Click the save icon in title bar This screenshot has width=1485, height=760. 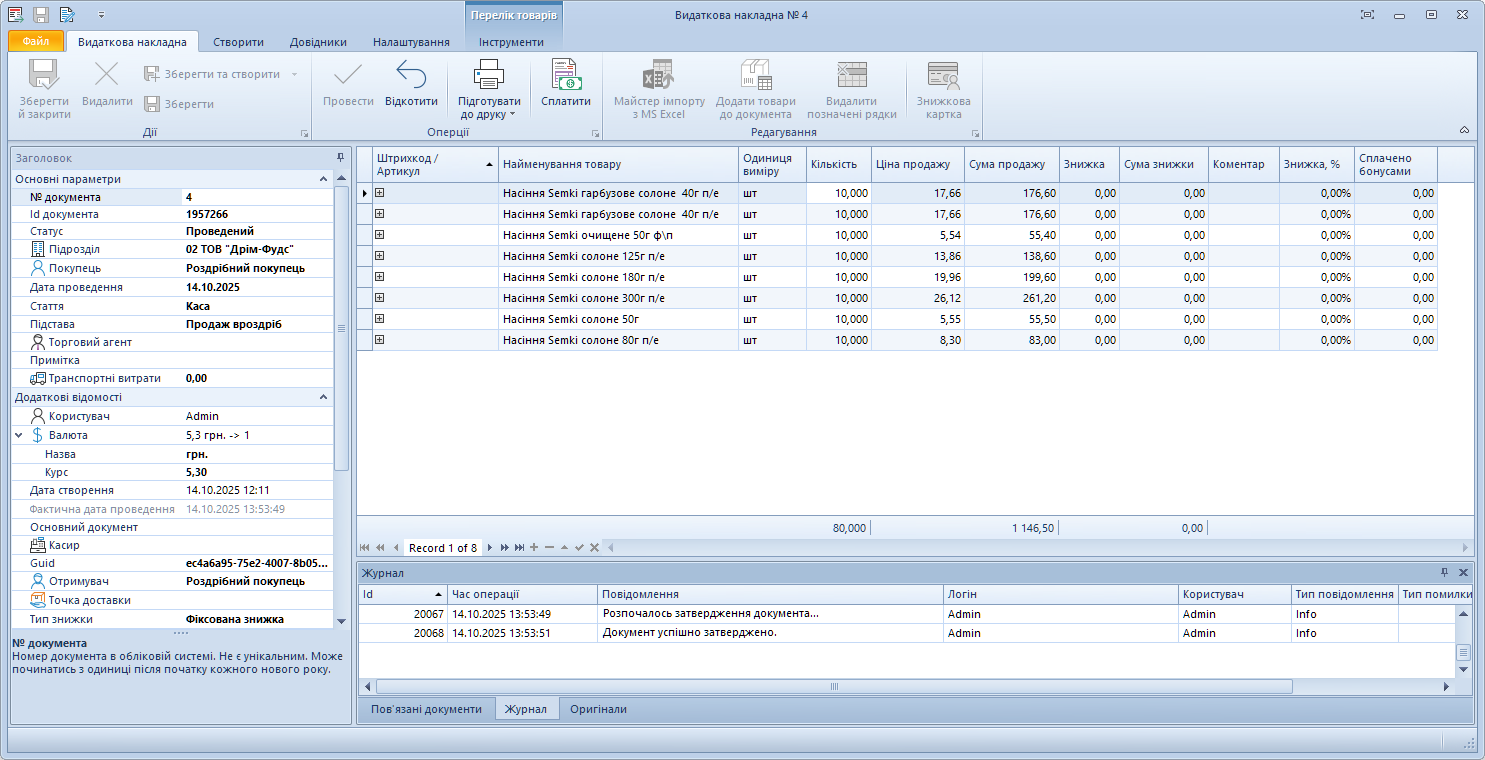(x=41, y=15)
